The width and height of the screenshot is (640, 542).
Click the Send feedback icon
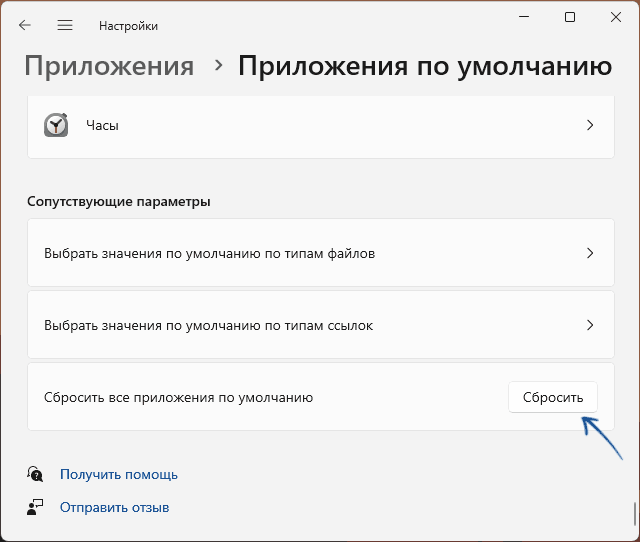point(35,507)
